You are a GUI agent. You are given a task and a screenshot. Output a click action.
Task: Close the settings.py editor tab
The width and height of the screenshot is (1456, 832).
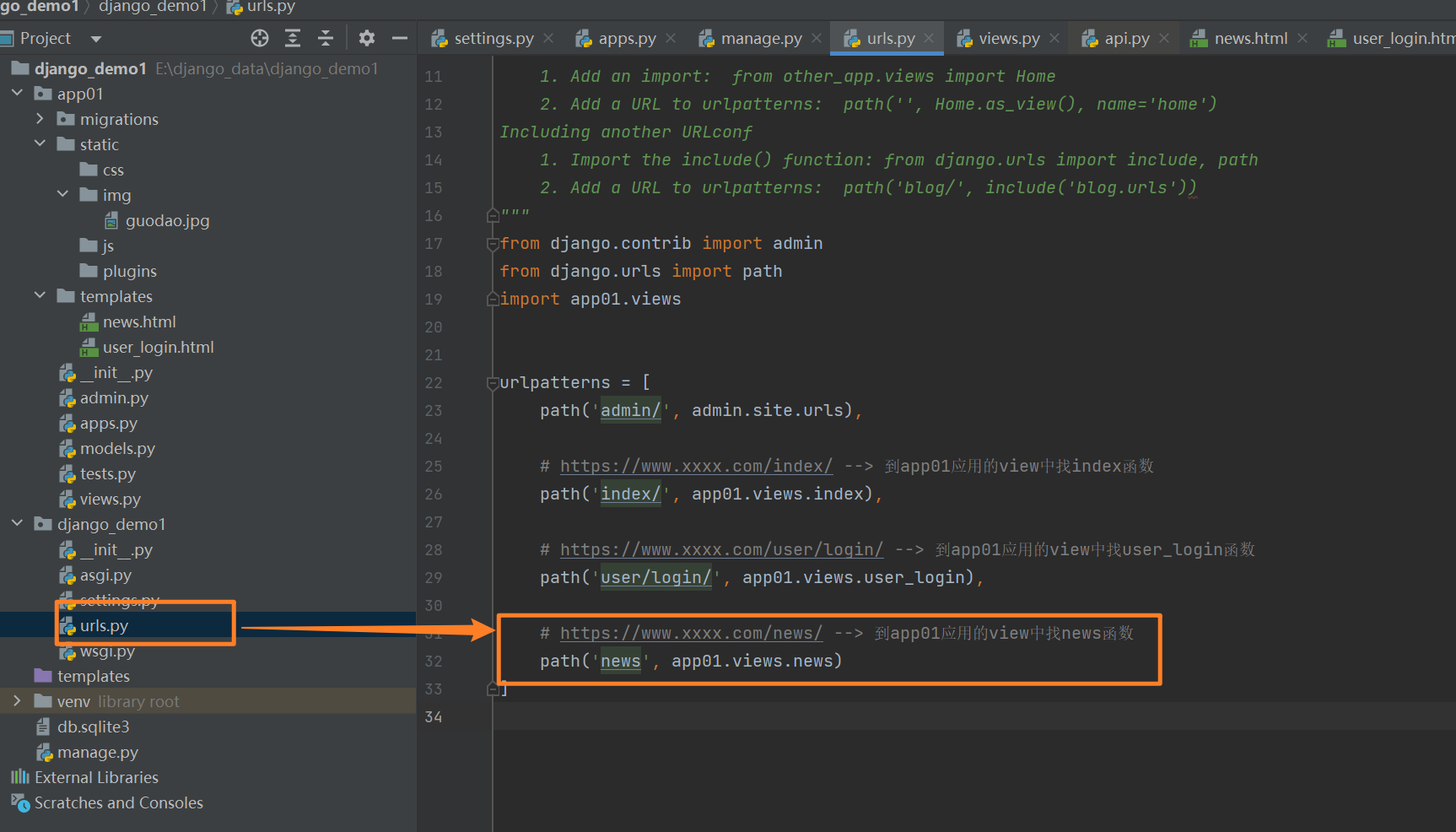click(548, 38)
